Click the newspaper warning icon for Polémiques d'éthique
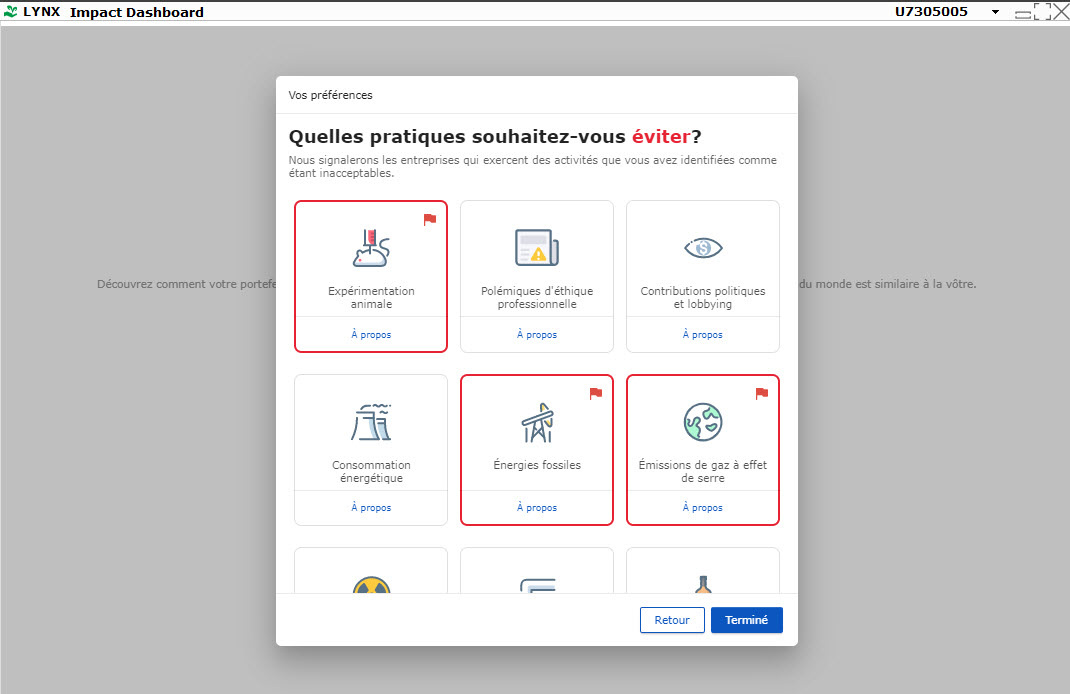The height and width of the screenshot is (694, 1070). pos(537,247)
